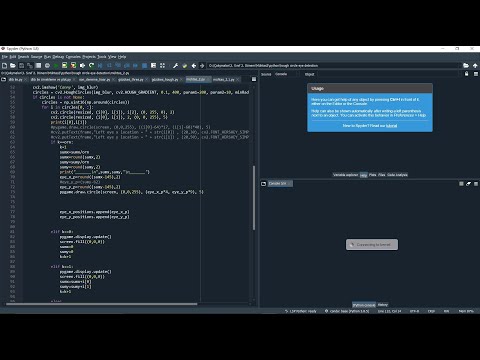480x360 pixels.
Task: Switch to the gozbes_three.py editor tab
Action: tap(131, 80)
